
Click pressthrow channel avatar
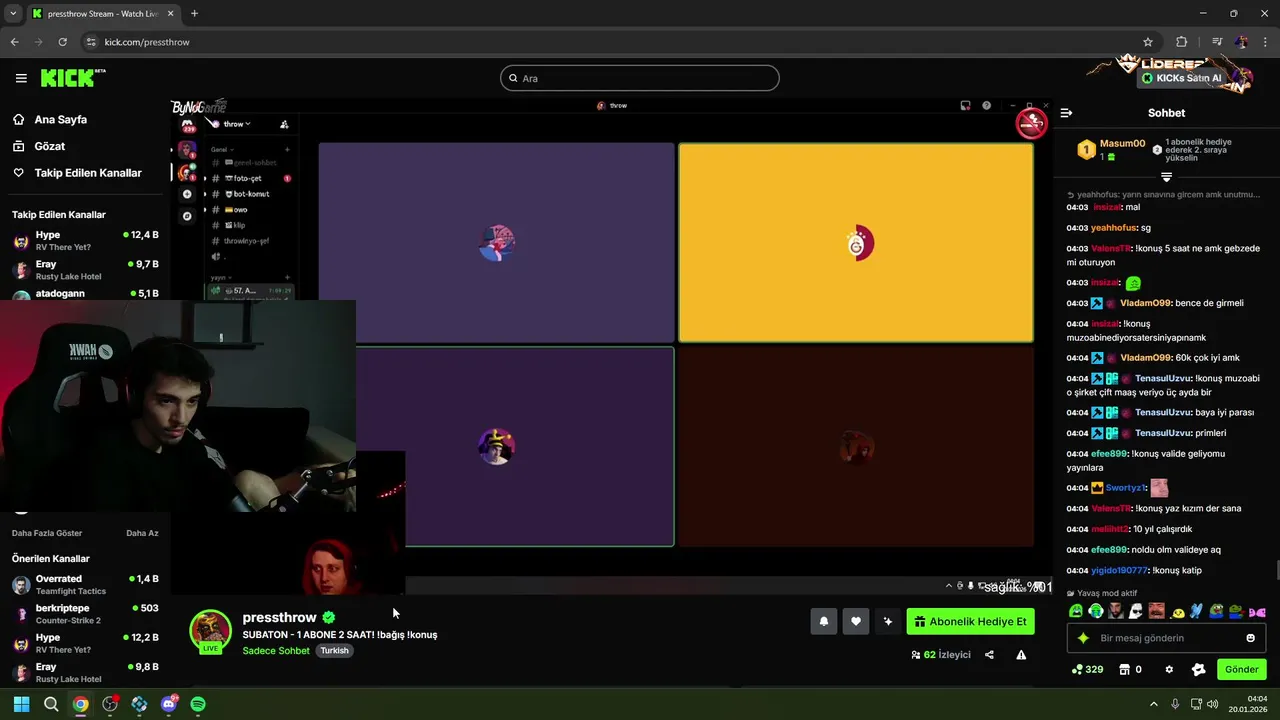(210, 630)
